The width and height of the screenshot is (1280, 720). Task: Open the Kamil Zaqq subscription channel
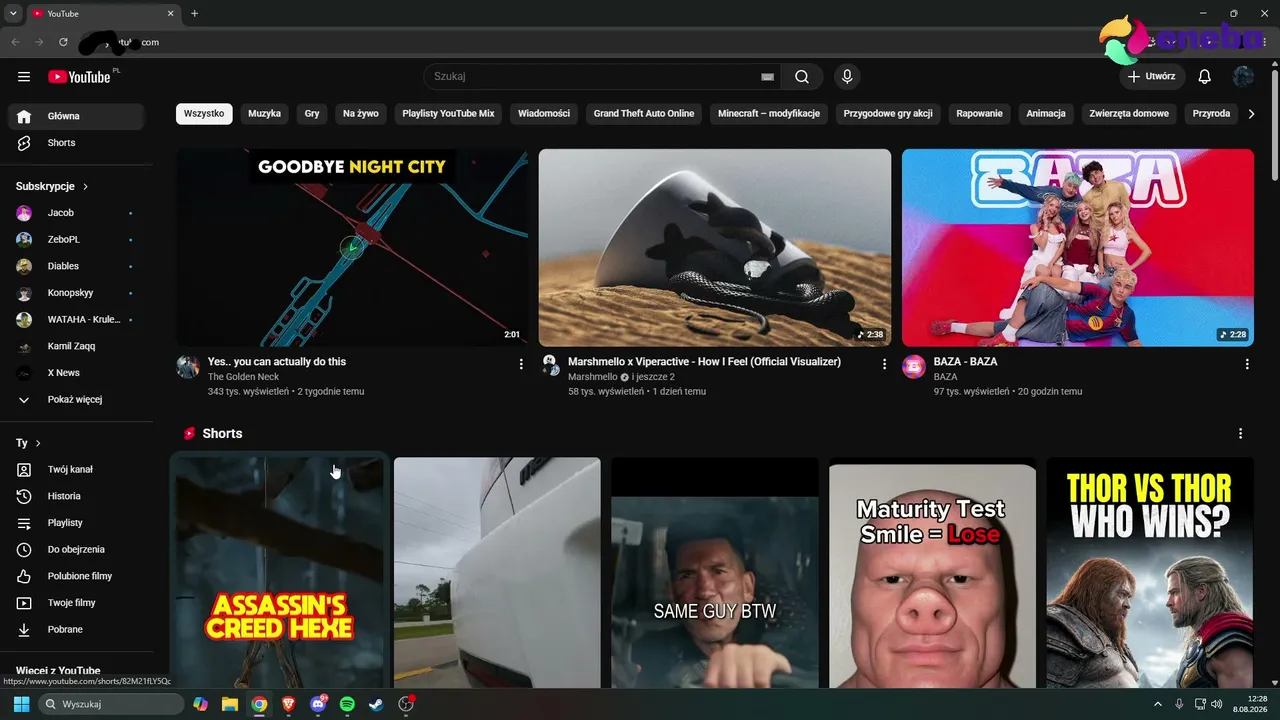pos(76,346)
